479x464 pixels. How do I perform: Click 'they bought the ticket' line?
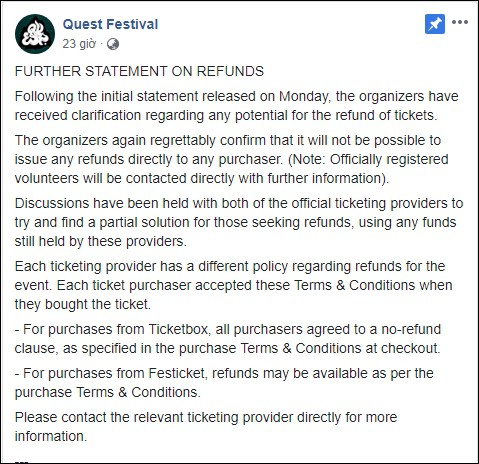tap(83, 304)
